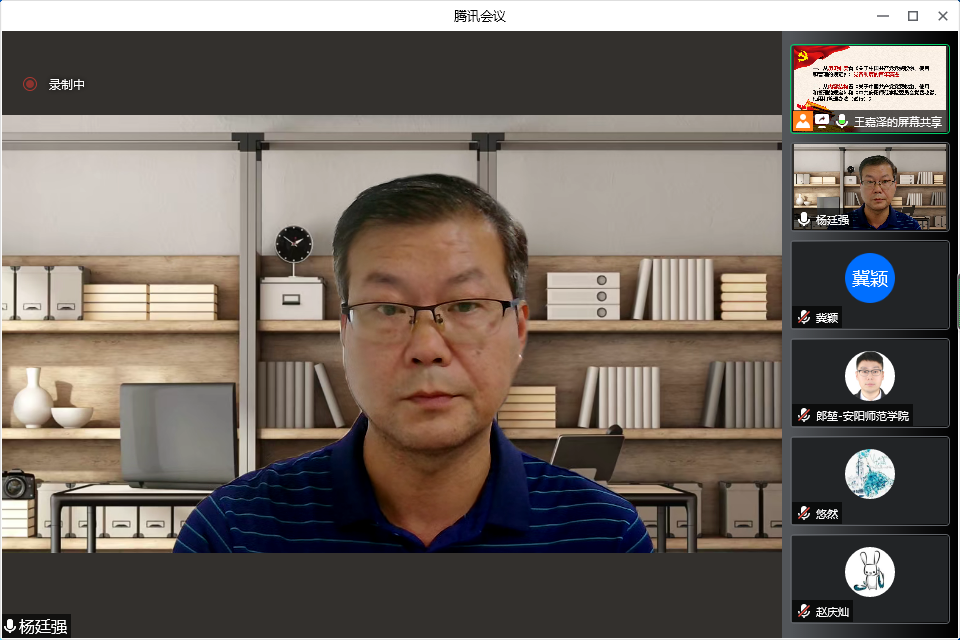
Task: Click the orange host icon on 王嘉泽's tile
Action: 802,121
